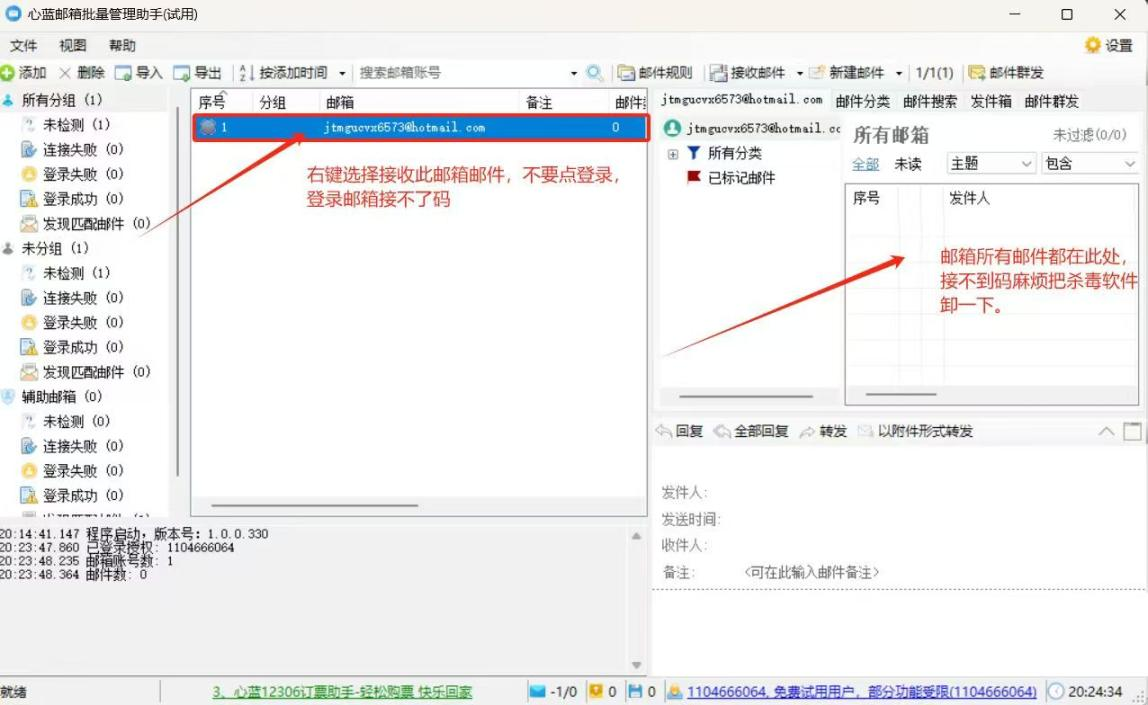Select the 未分组 (1) tree node
Screen dimensions: 1148x705
click(55, 248)
